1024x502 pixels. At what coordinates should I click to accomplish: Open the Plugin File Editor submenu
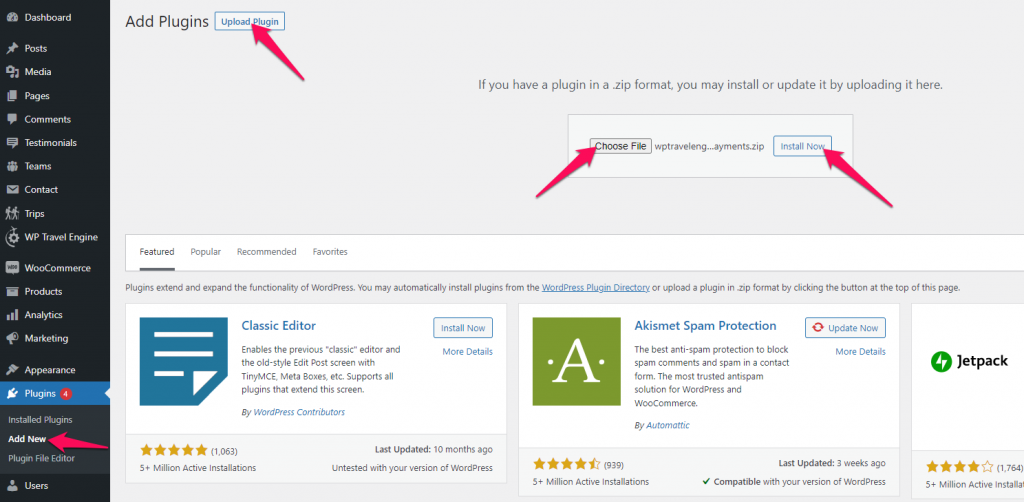click(41, 458)
